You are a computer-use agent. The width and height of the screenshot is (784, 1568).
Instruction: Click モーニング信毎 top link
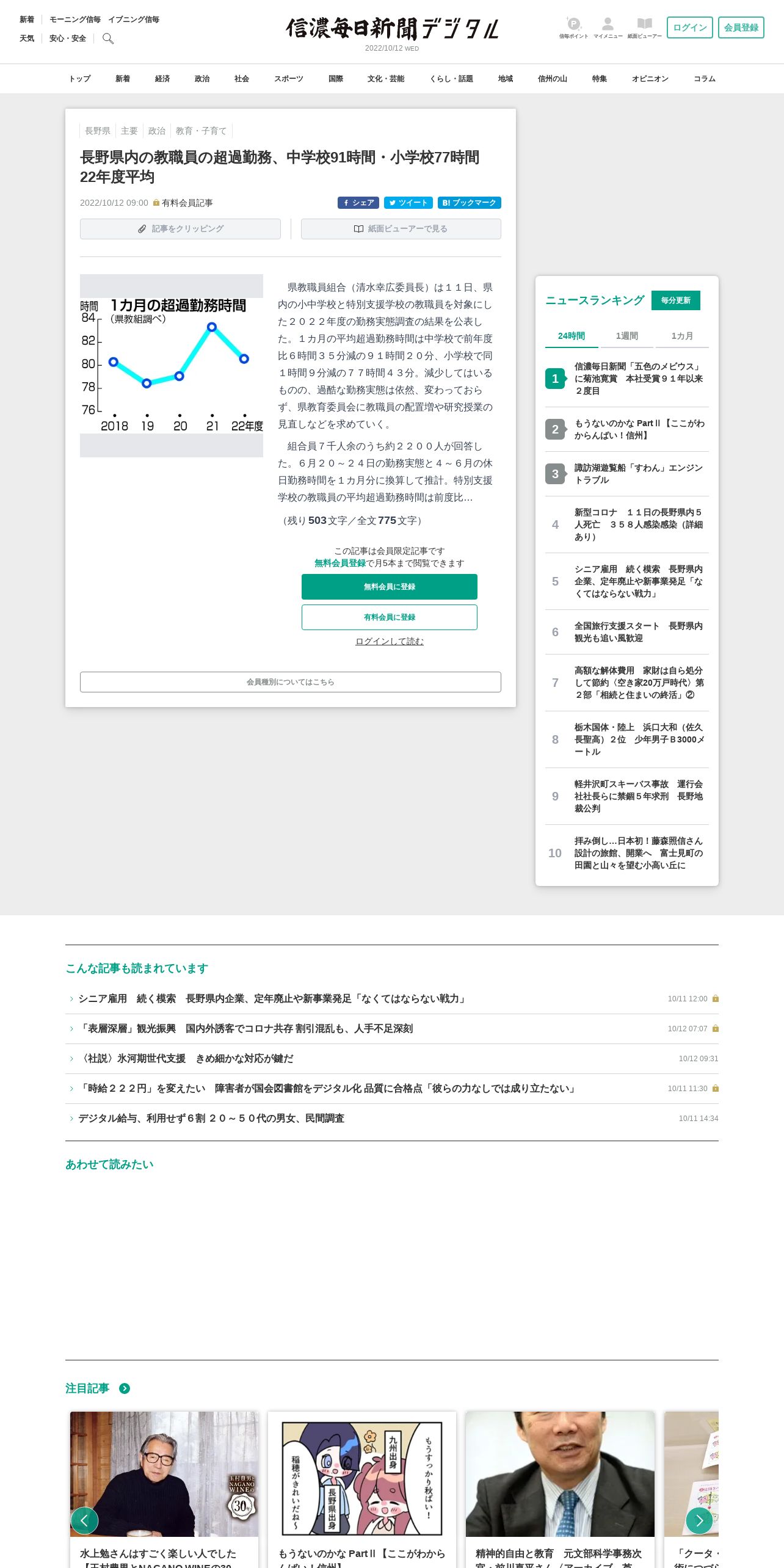point(75,20)
